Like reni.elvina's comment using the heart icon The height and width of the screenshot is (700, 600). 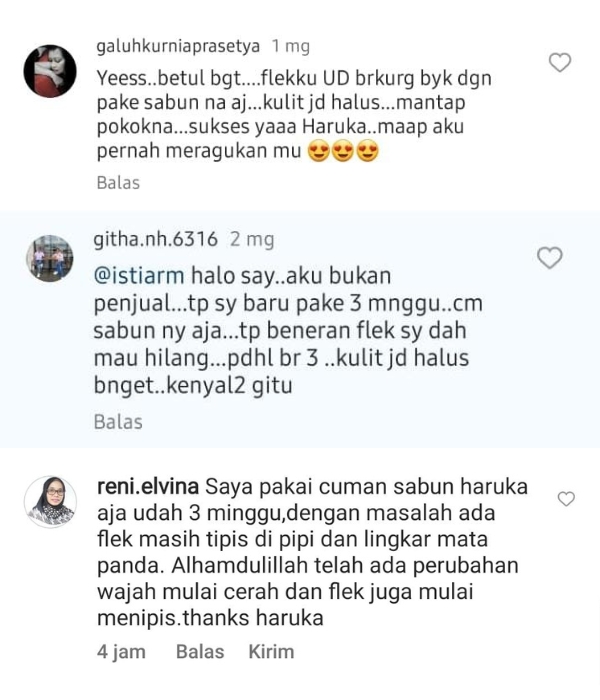tap(566, 499)
